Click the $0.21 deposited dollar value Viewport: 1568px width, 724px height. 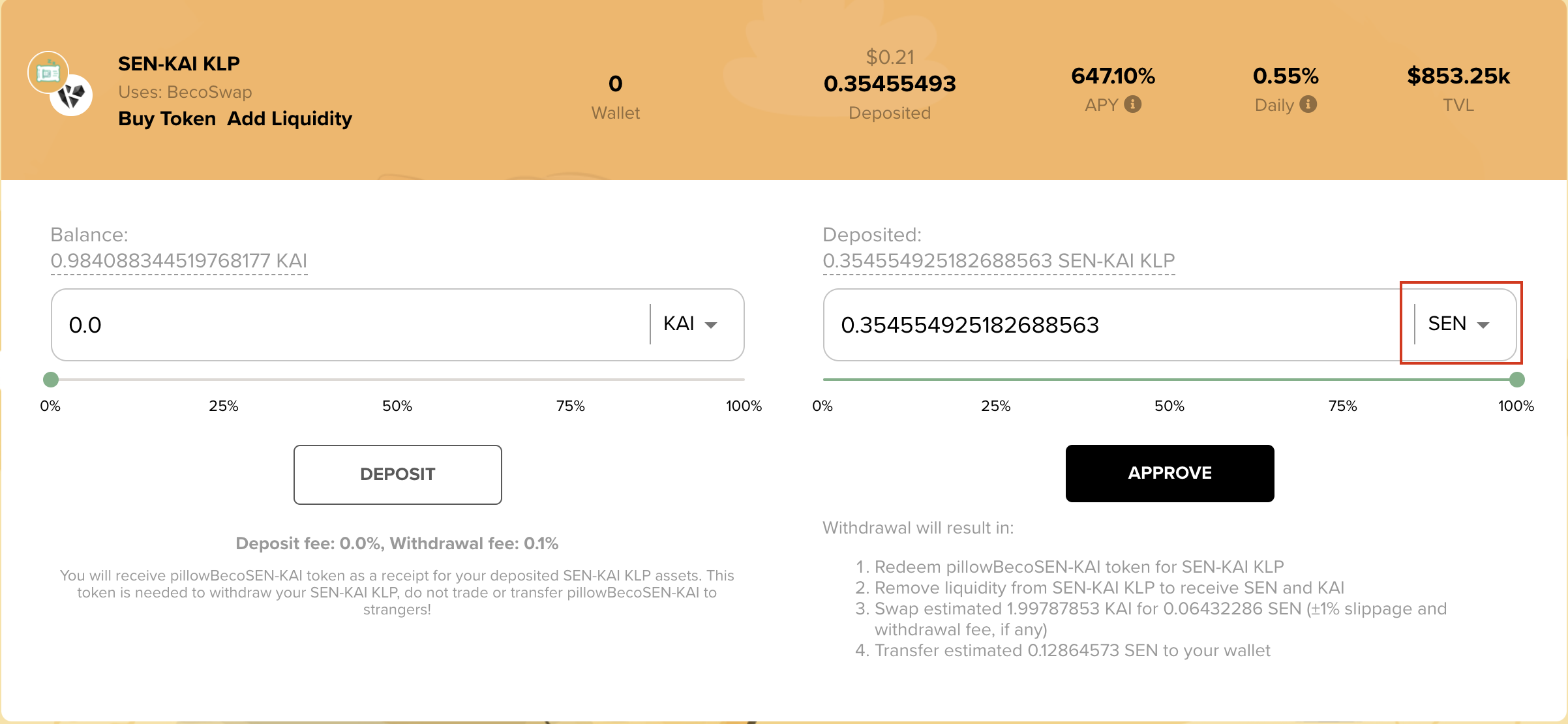[x=890, y=57]
